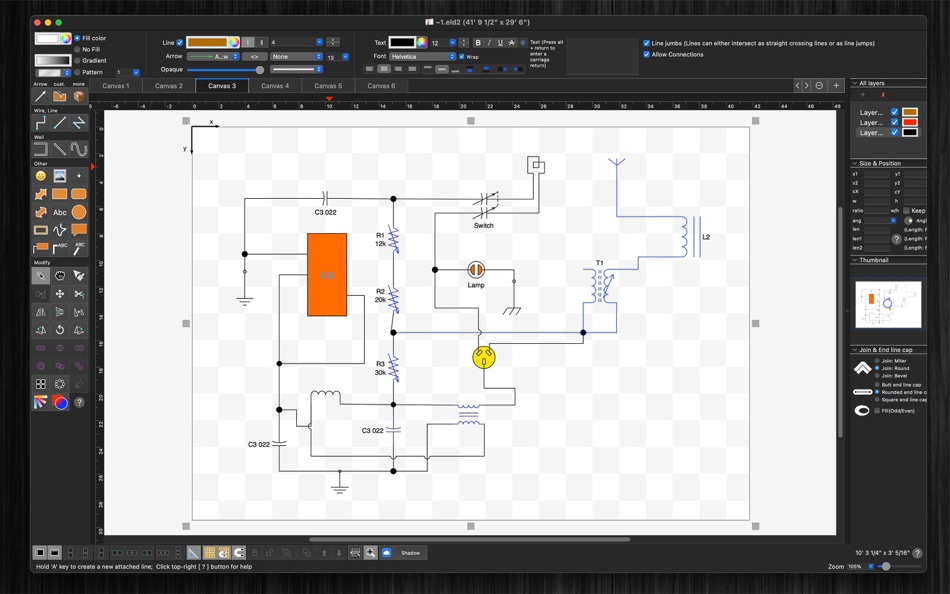This screenshot has height=594, width=950.
Task: Toggle visibility checkbox of the orange layer
Action: pos(894,112)
